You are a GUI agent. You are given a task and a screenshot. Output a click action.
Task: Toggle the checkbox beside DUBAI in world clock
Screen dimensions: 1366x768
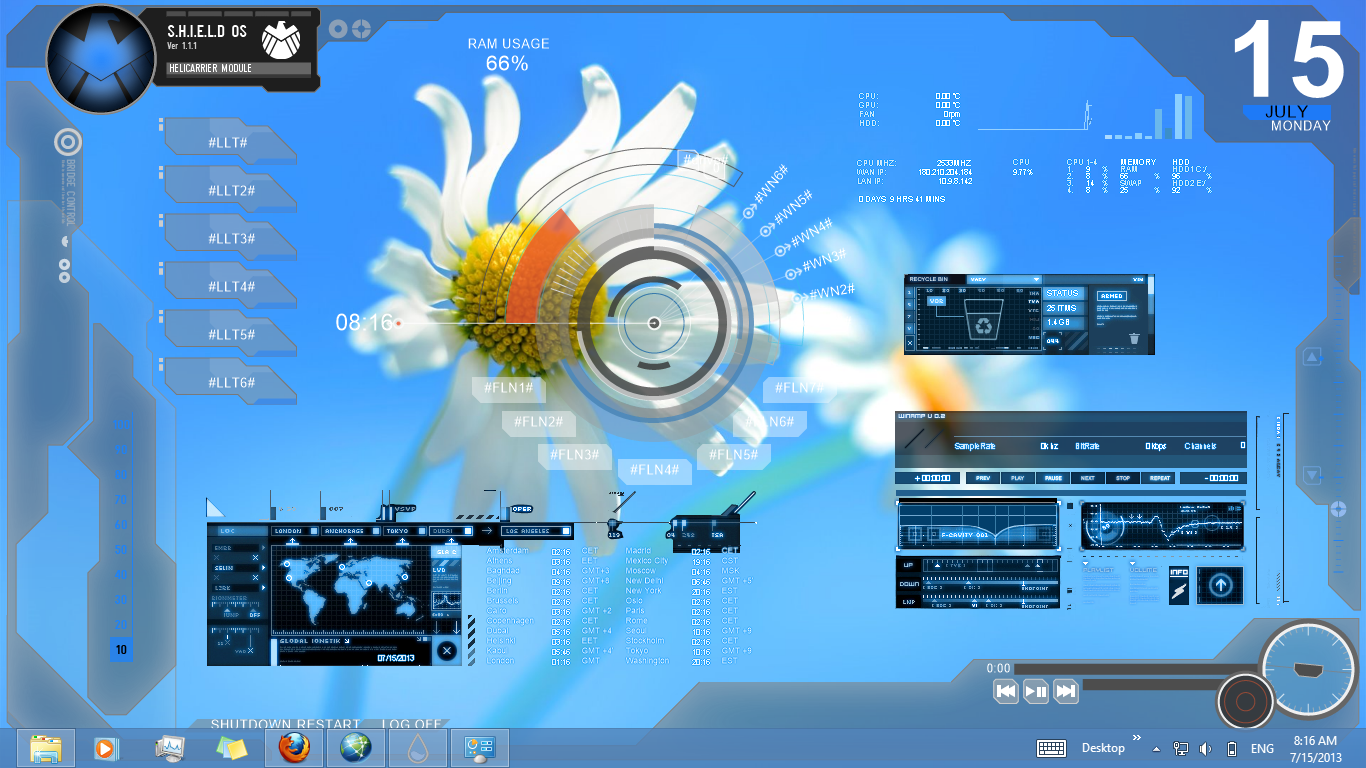pos(466,530)
